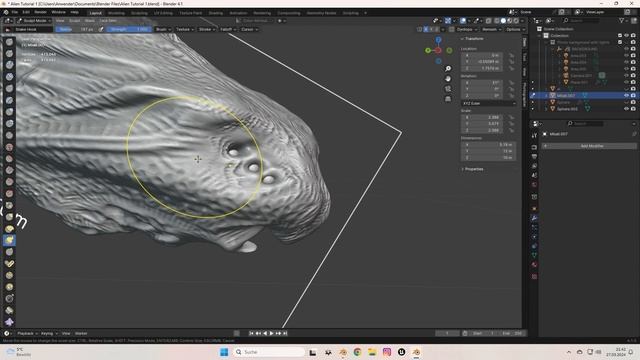Click the outliner search field
This screenshot has width=640, height=360.
tap(582, 20)
